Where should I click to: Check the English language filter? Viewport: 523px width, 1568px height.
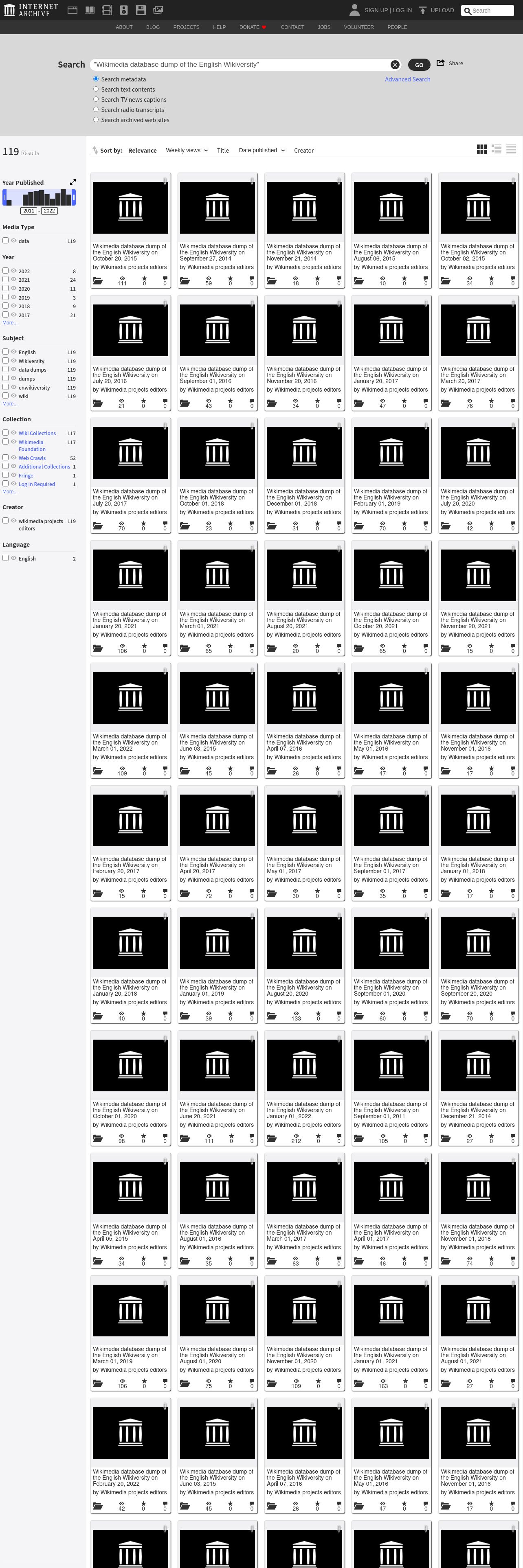5,558
